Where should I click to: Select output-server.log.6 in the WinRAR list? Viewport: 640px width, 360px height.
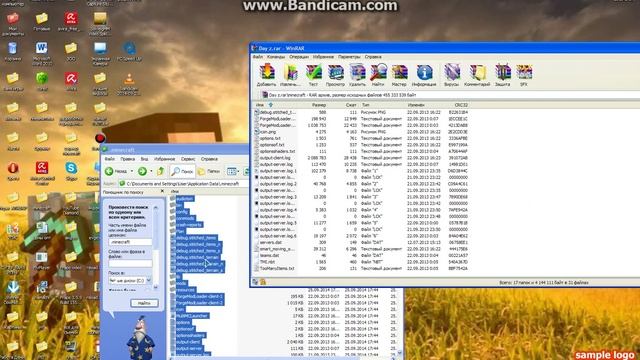click(x=278, y=236)
